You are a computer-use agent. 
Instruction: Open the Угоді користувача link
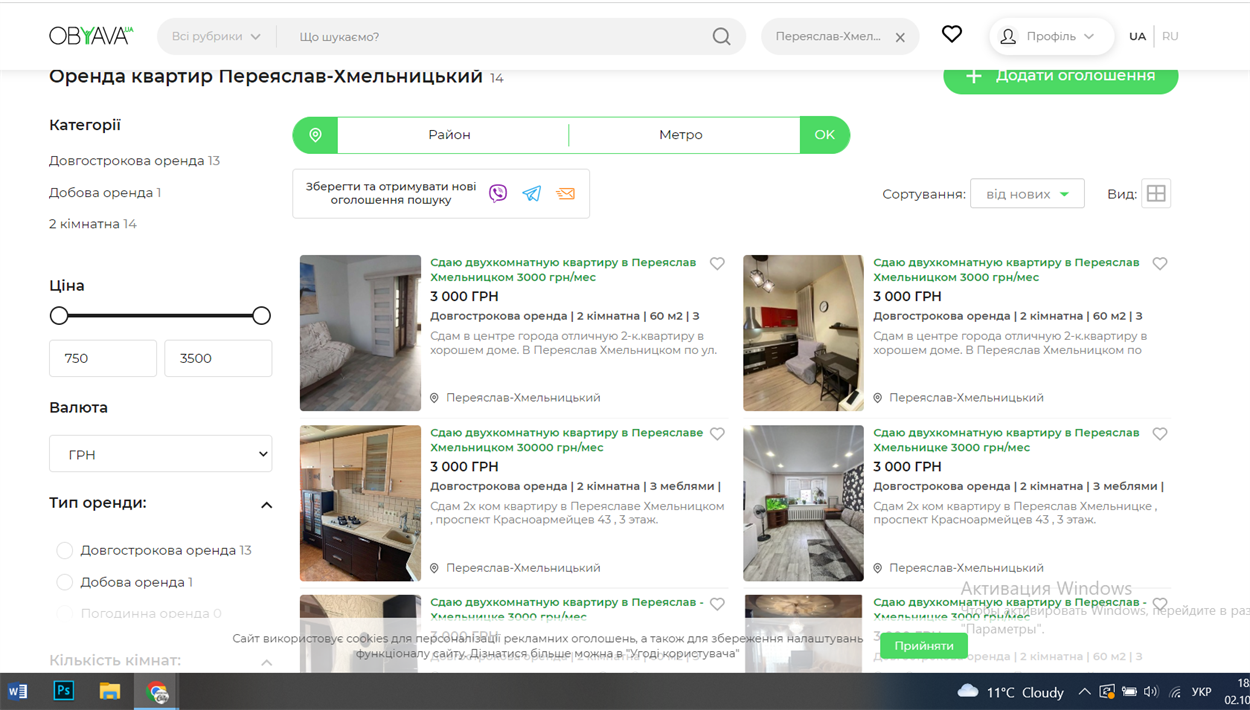click(684, 654)
